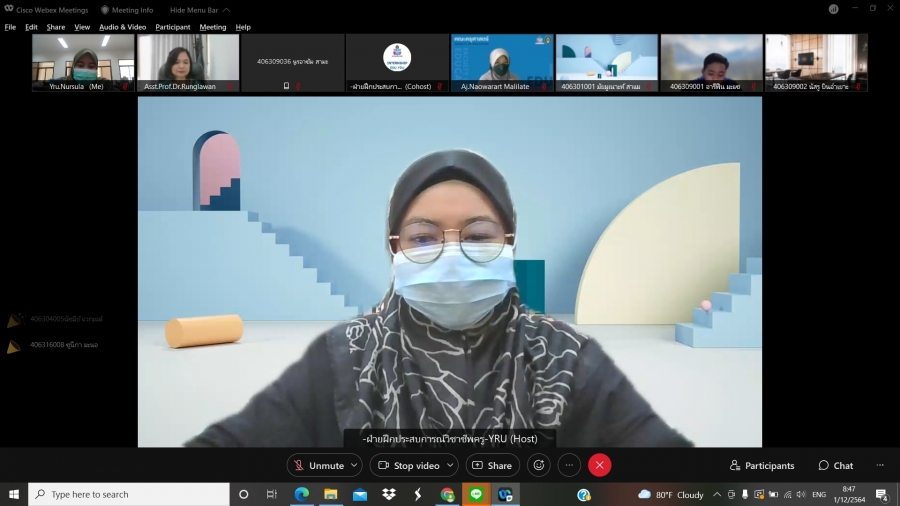Open Dropbox icon in the taskbar
The image size is (900, 506).
coord(389,494)
